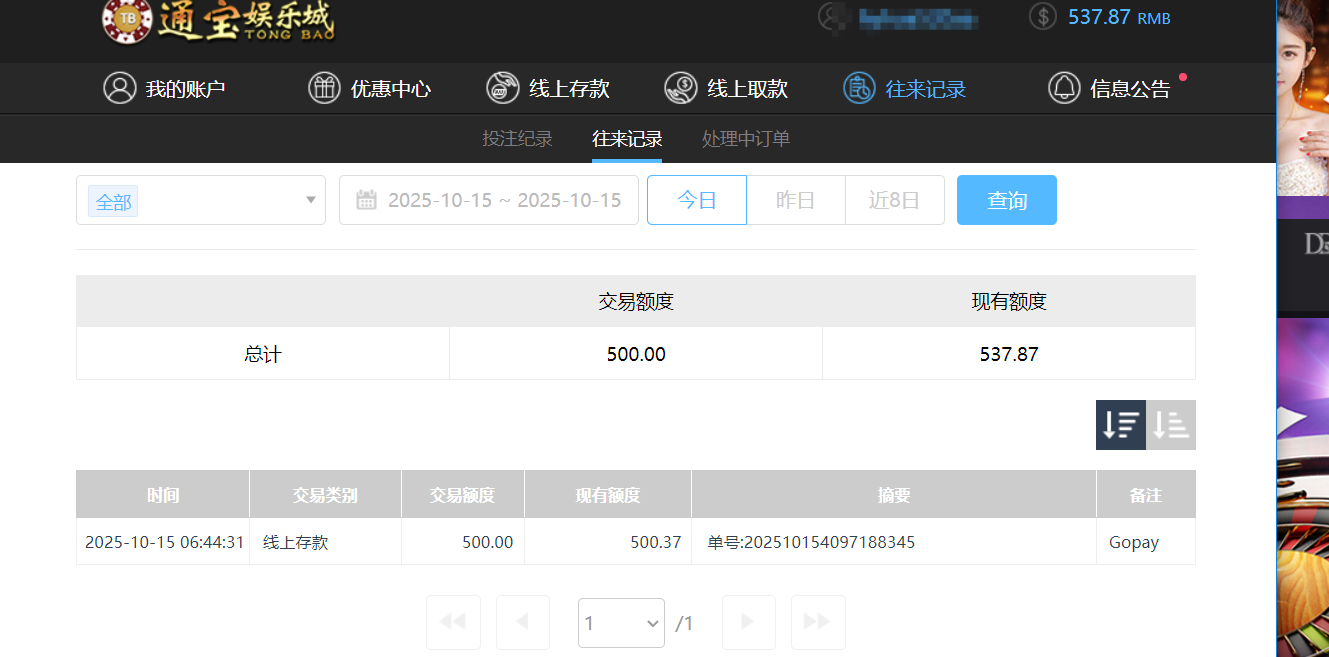Switch to the 处理中订单 tab
Screen dimensions: 1329x657
745,139
